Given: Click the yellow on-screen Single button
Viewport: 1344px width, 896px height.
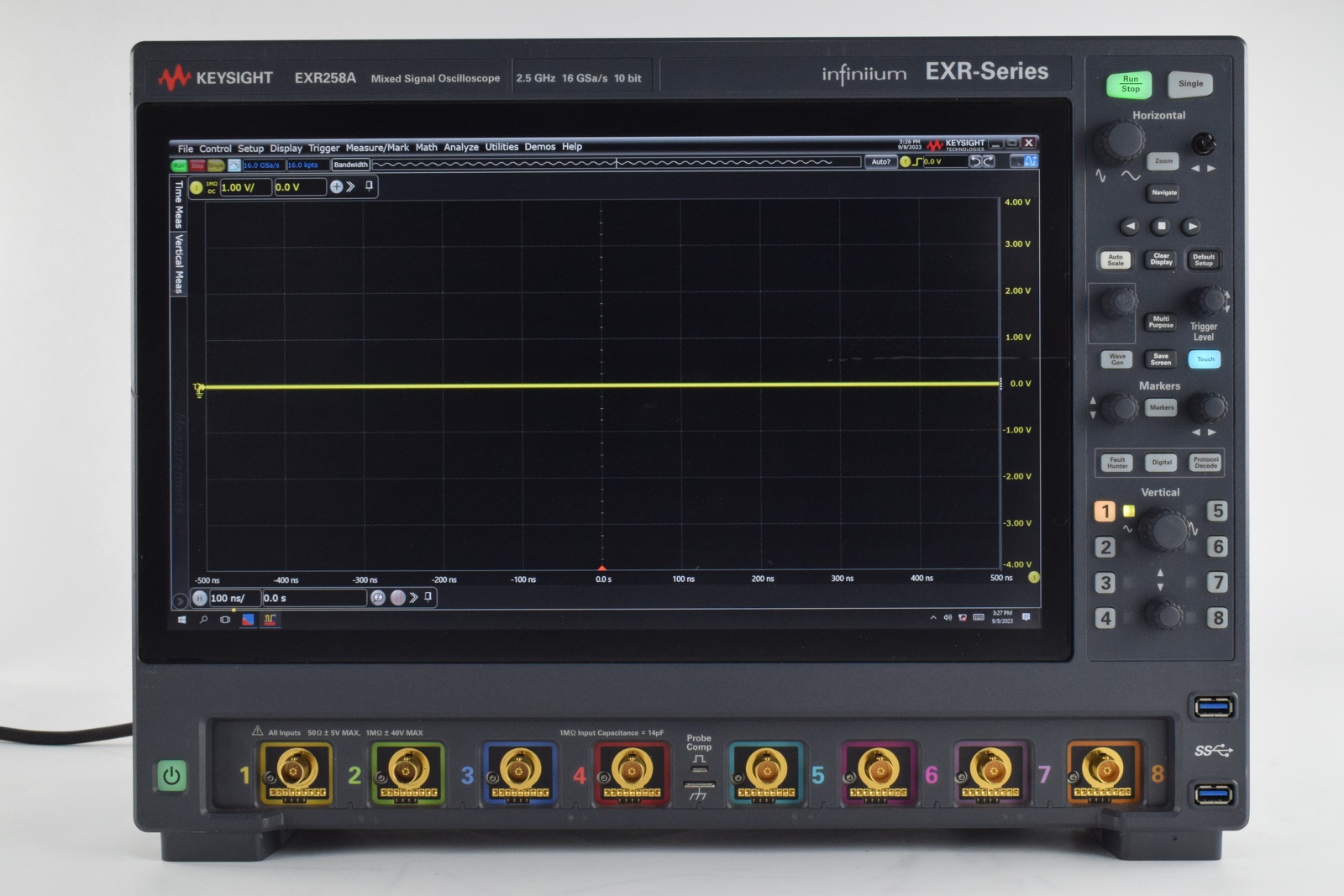Looking at the screenshot, I should [216, 165].
